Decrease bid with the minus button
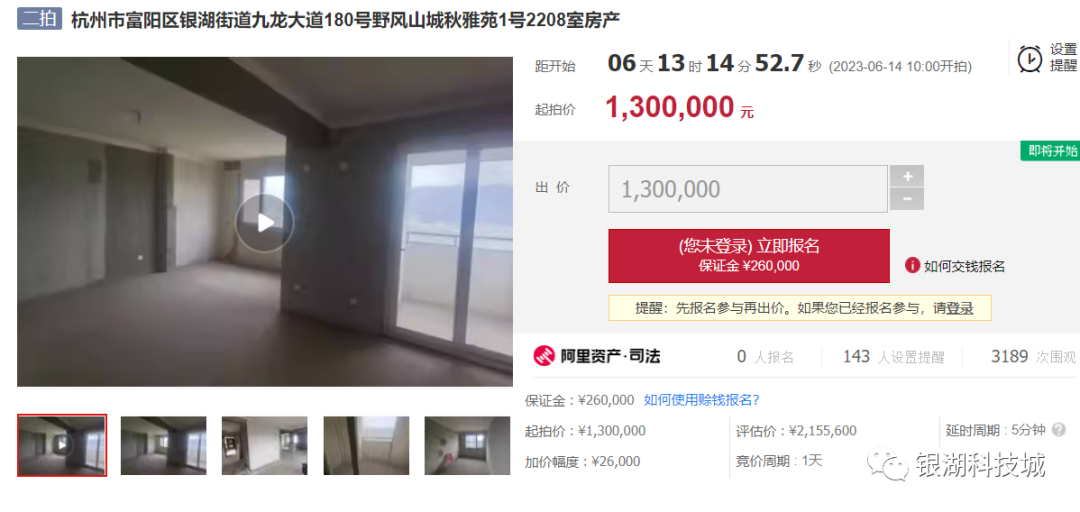The height and width of the screenshot is (512, 1080). [x=906, y=199]
